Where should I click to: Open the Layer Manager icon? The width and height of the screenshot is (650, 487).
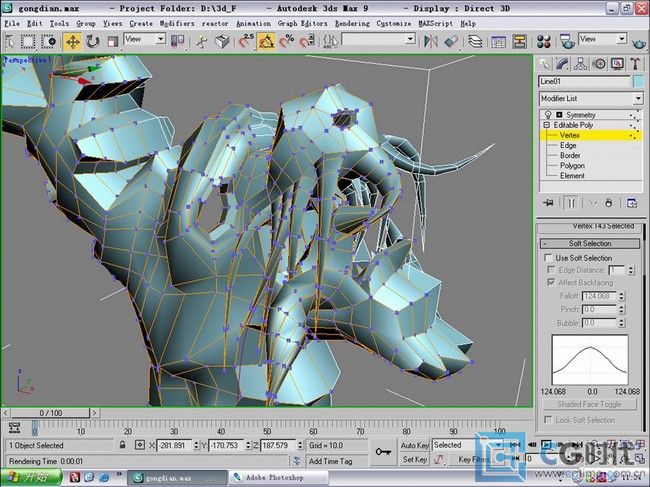475,41
